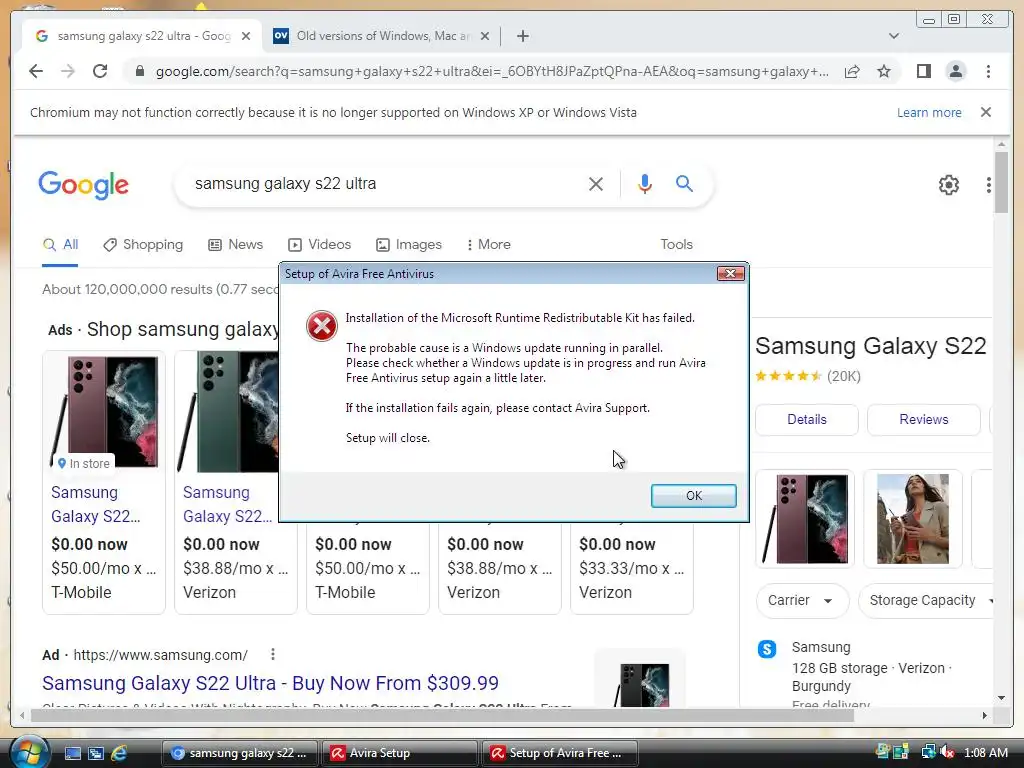Bookmark this page with the star icon
Image resolution: width=1024 pixels, height=768 pixels.
tap(884, 71)
